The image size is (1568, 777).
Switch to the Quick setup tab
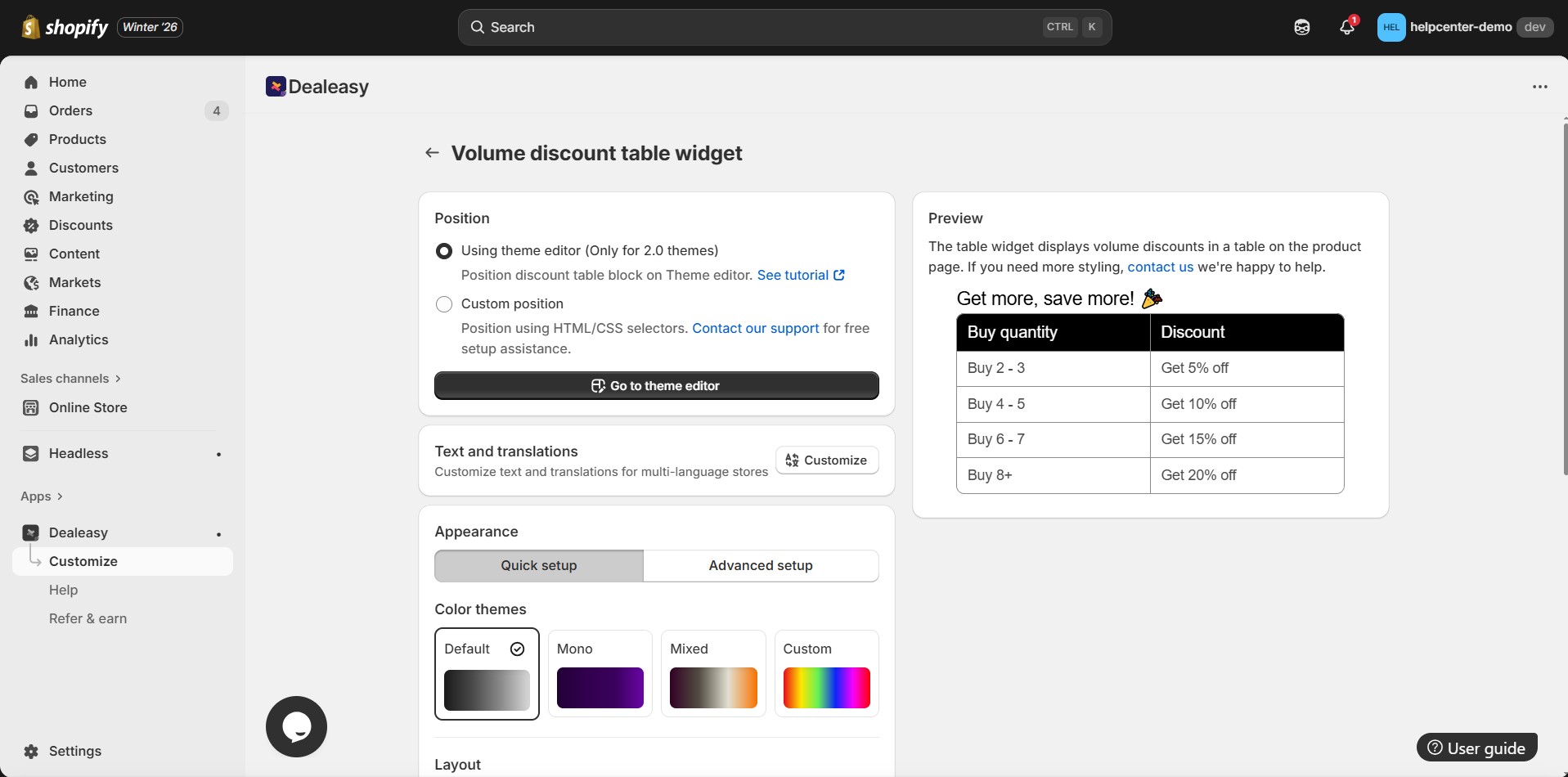(537, 565)
